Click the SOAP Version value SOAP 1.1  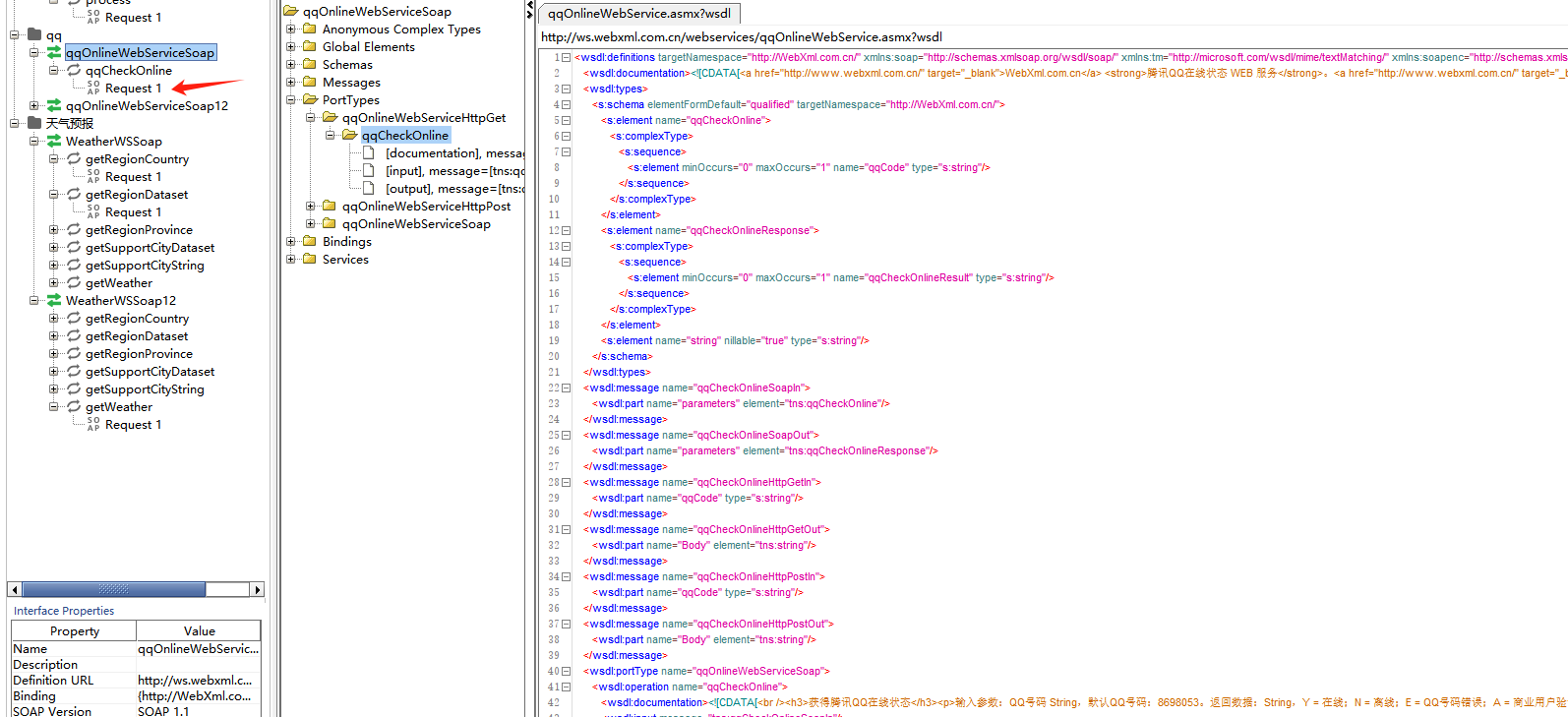point(198,711)
